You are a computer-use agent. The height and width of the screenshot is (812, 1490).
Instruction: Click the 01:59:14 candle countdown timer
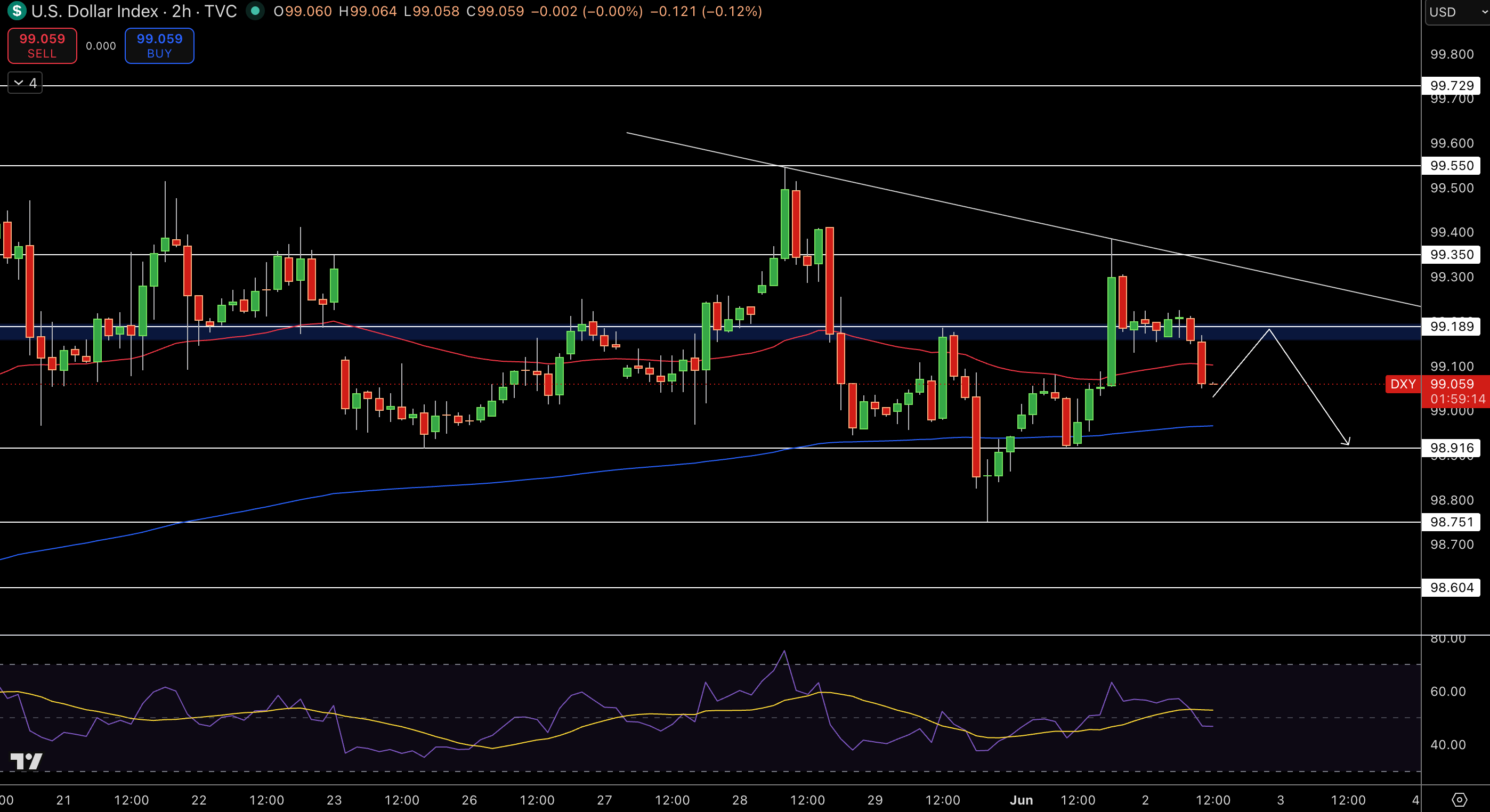1457,399
